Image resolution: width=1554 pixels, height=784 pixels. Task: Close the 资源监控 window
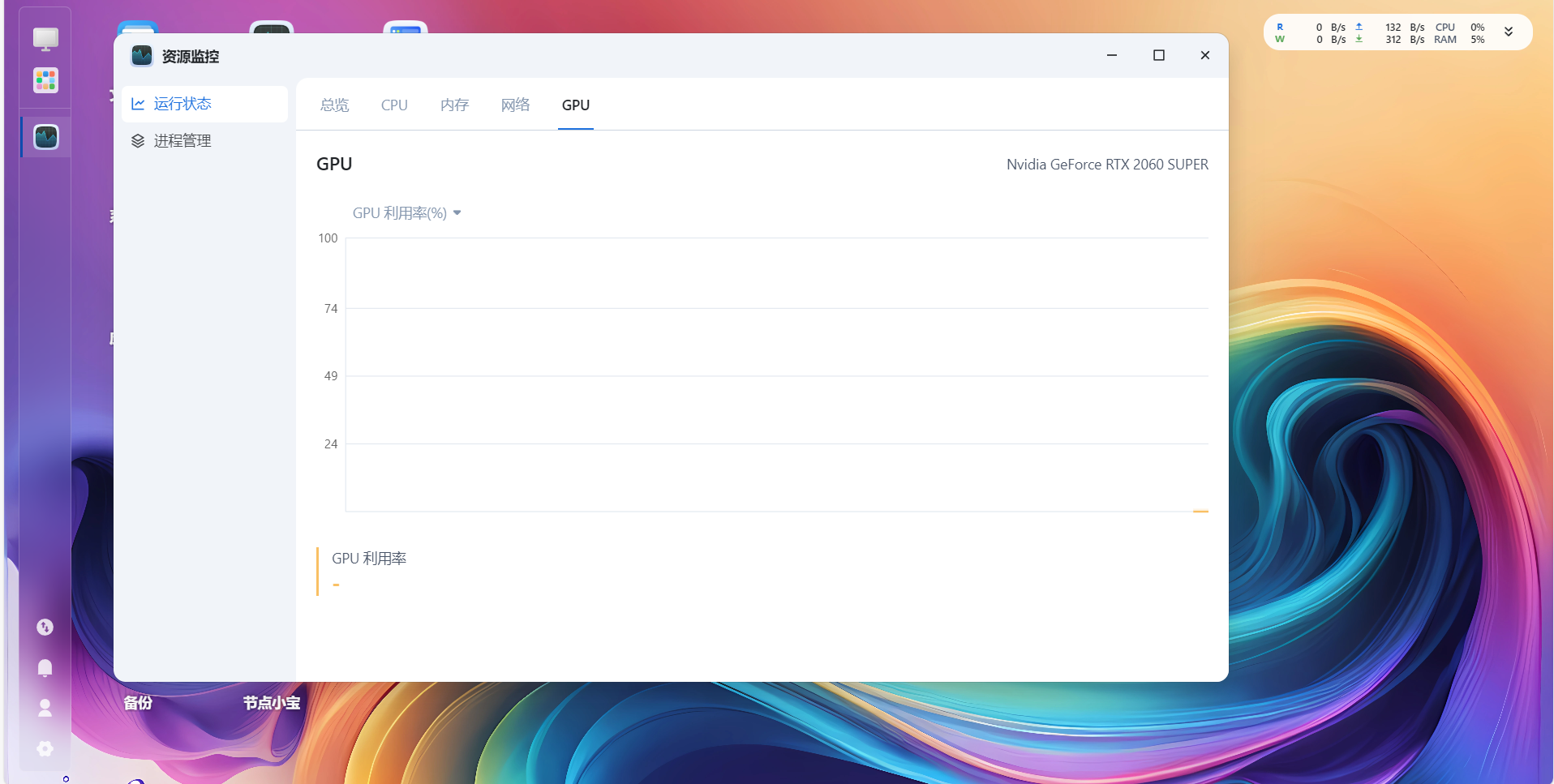[1205, 55]
